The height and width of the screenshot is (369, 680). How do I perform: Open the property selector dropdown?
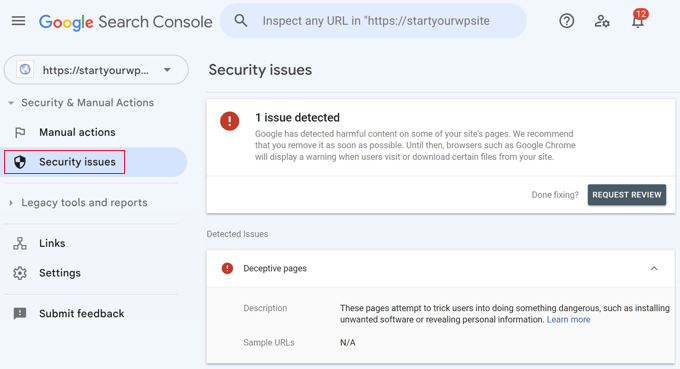(96, 69)
